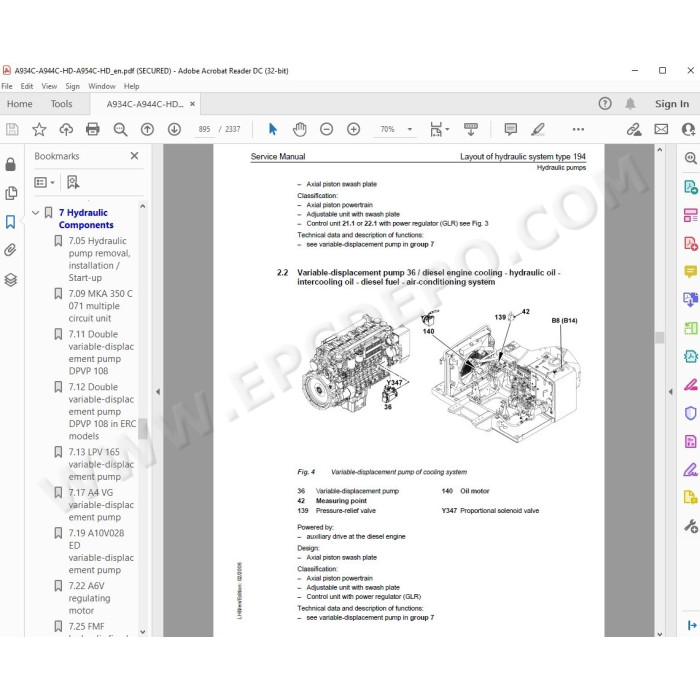Collapse the right tools pane arrow
The image size is (700, 700).
[x=670, y=392]
